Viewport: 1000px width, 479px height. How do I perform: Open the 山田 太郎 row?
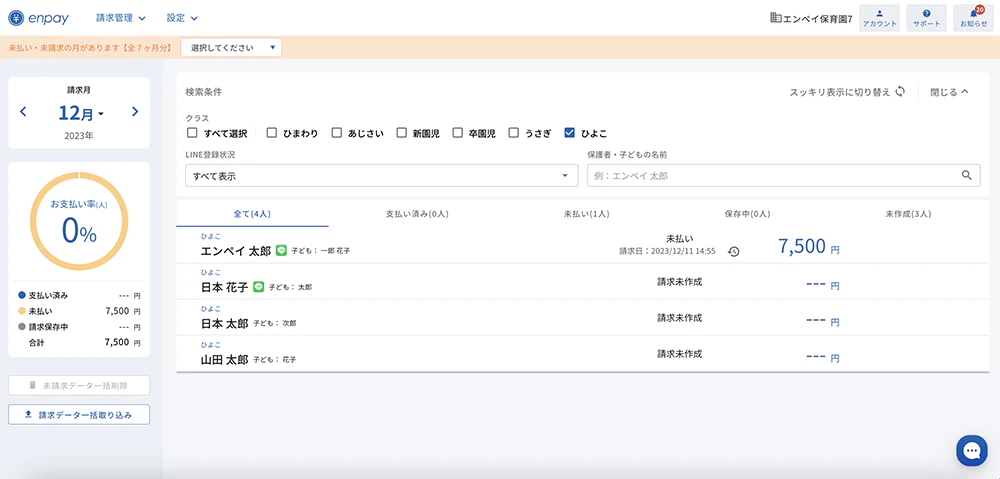(x=583, y=354)
